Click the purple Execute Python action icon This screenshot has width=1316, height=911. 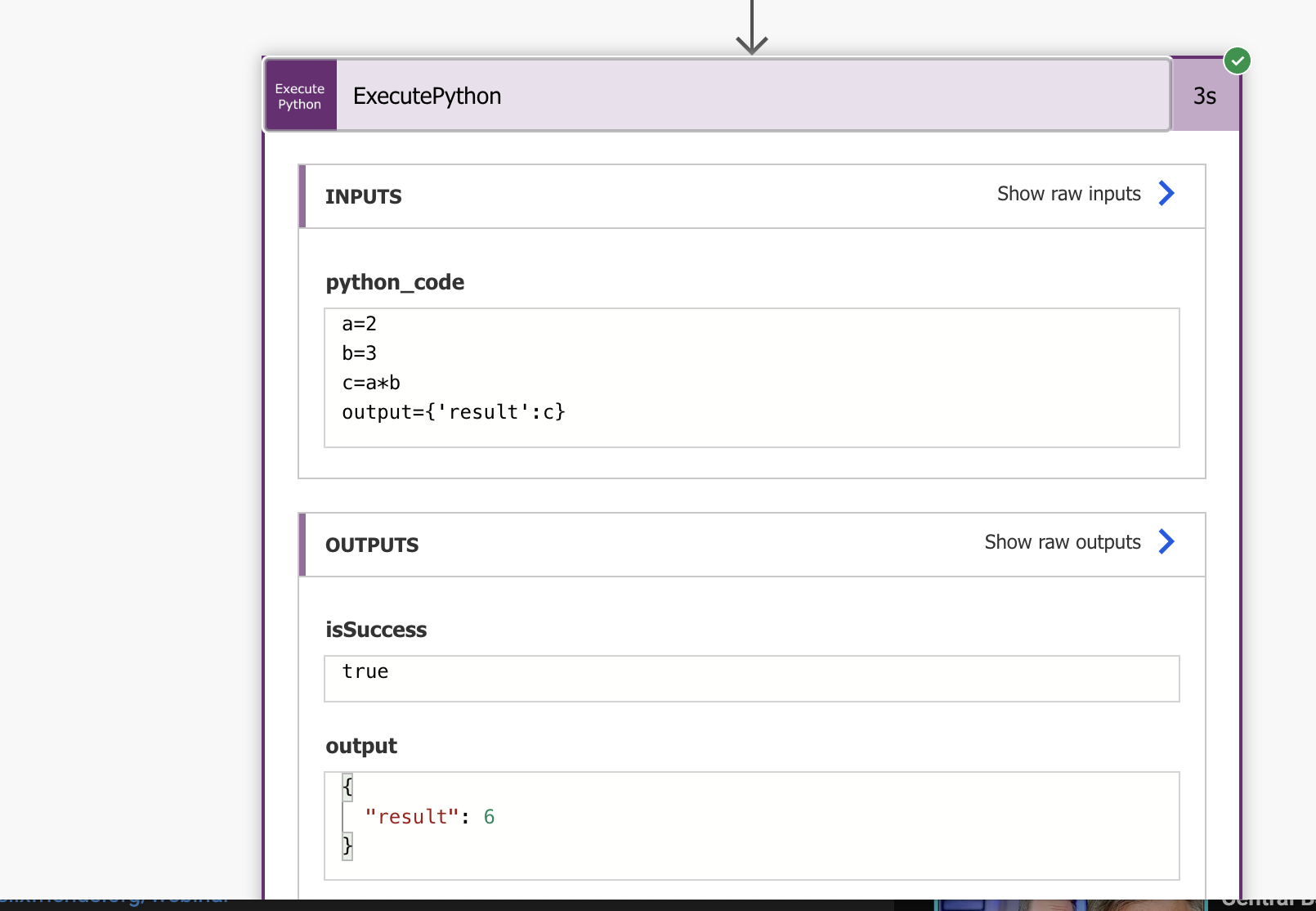300,96
